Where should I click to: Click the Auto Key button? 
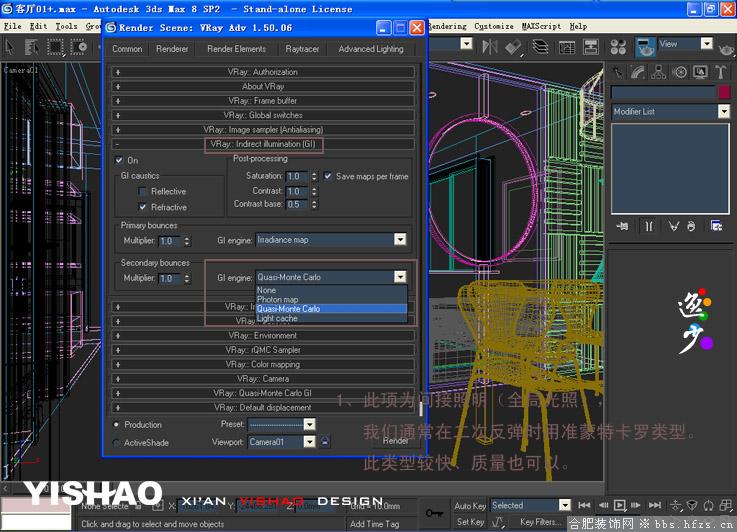click(470, 506)
